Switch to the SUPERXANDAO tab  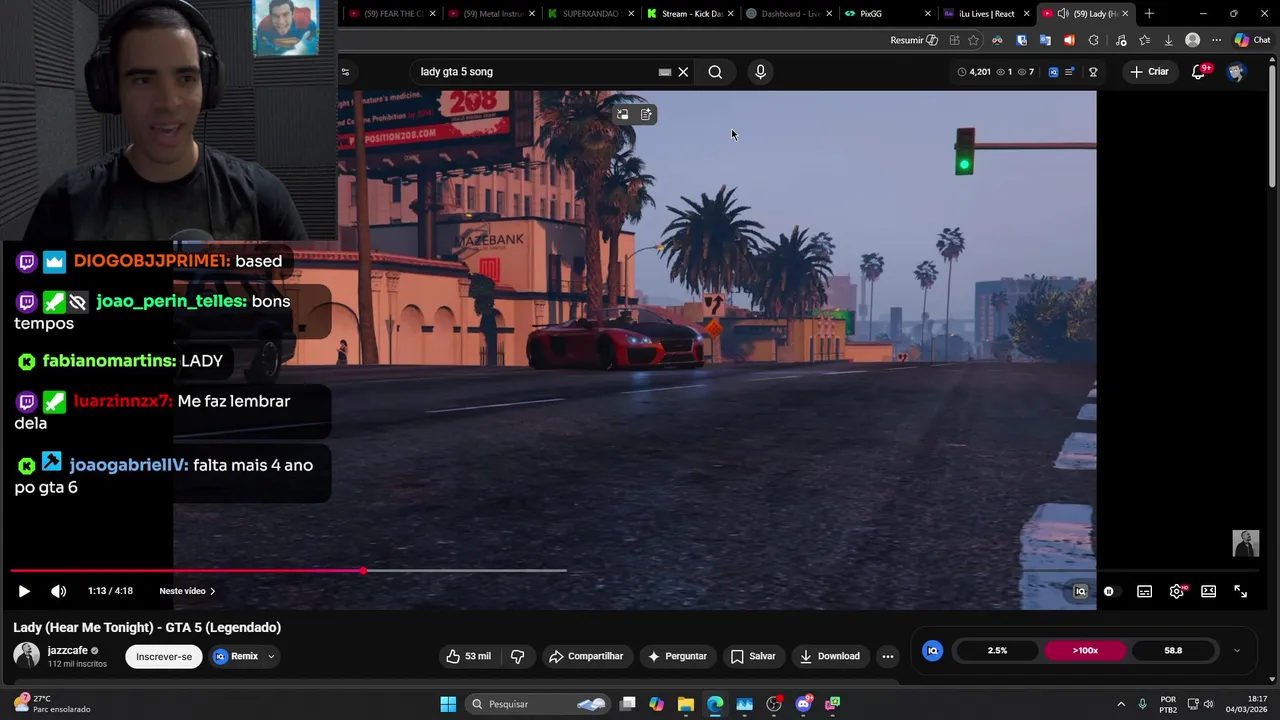pos(591,14)
